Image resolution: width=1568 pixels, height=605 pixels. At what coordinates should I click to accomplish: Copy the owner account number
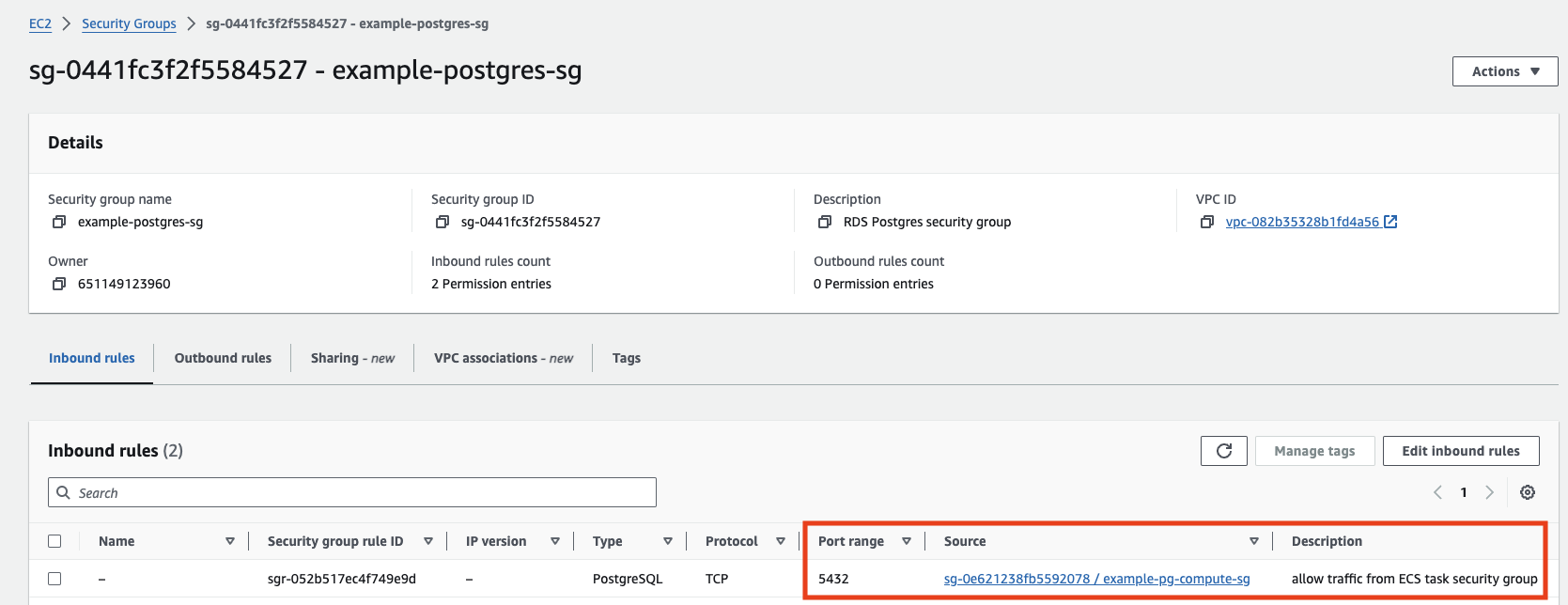59,284
